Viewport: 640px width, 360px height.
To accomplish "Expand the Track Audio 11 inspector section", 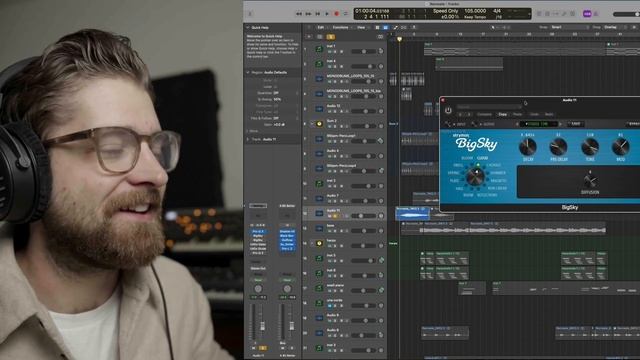I will point(248,139).
